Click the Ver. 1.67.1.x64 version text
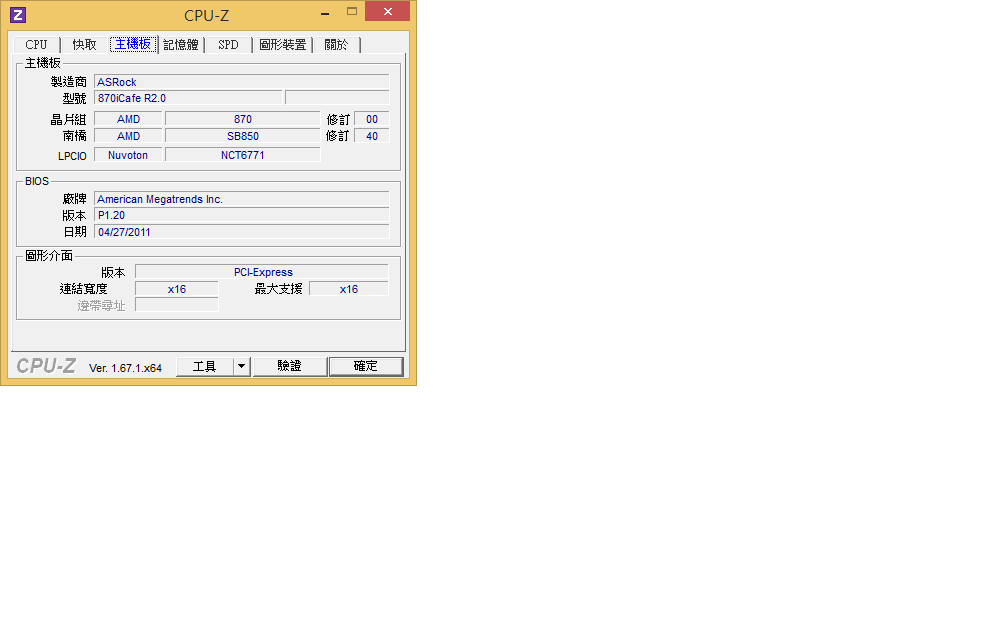 pyautogui.click(x=125, y=368)
